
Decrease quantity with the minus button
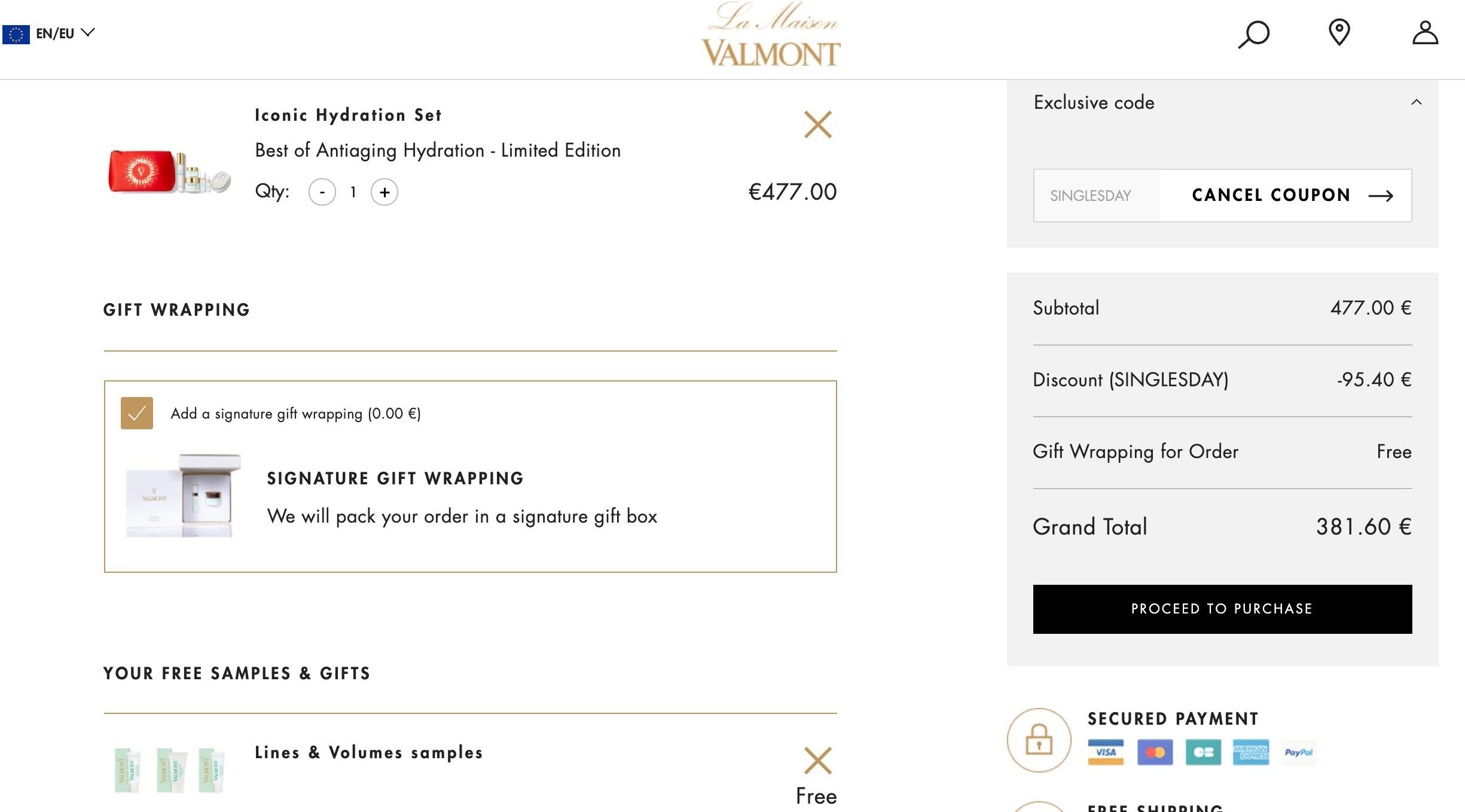(322, 193)
